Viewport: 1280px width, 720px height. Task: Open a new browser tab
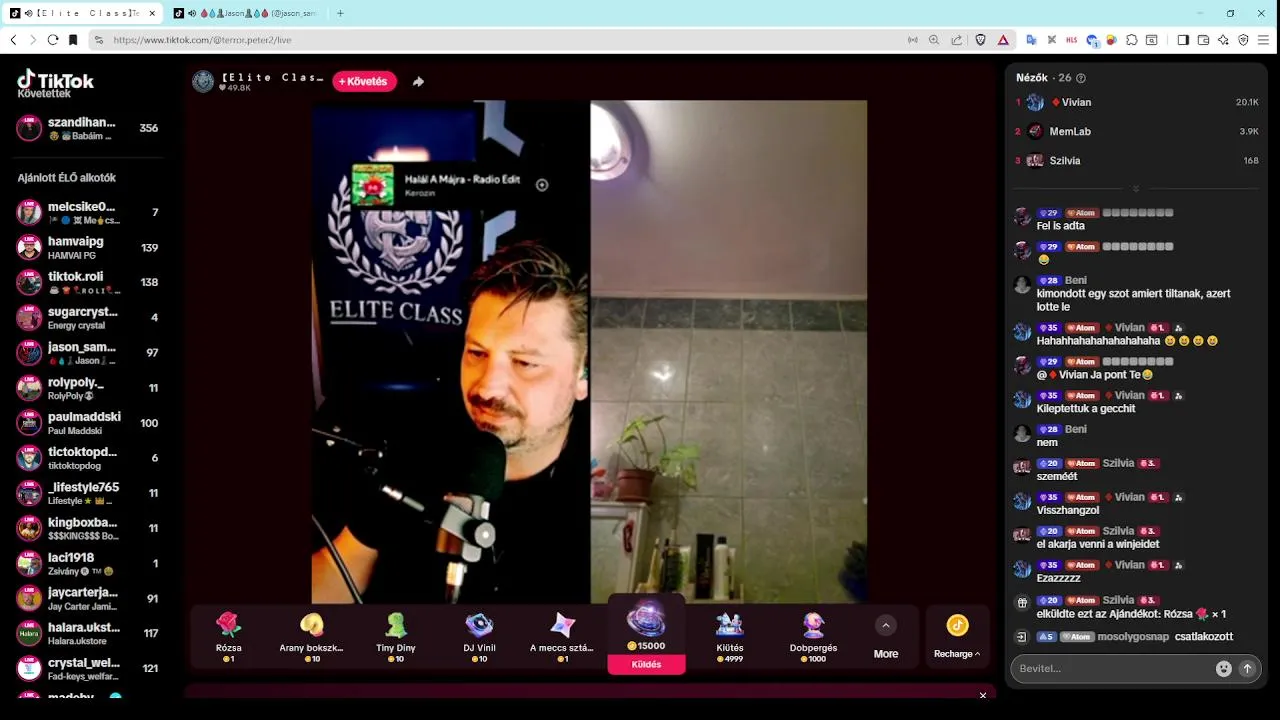[x=340, y=13]
